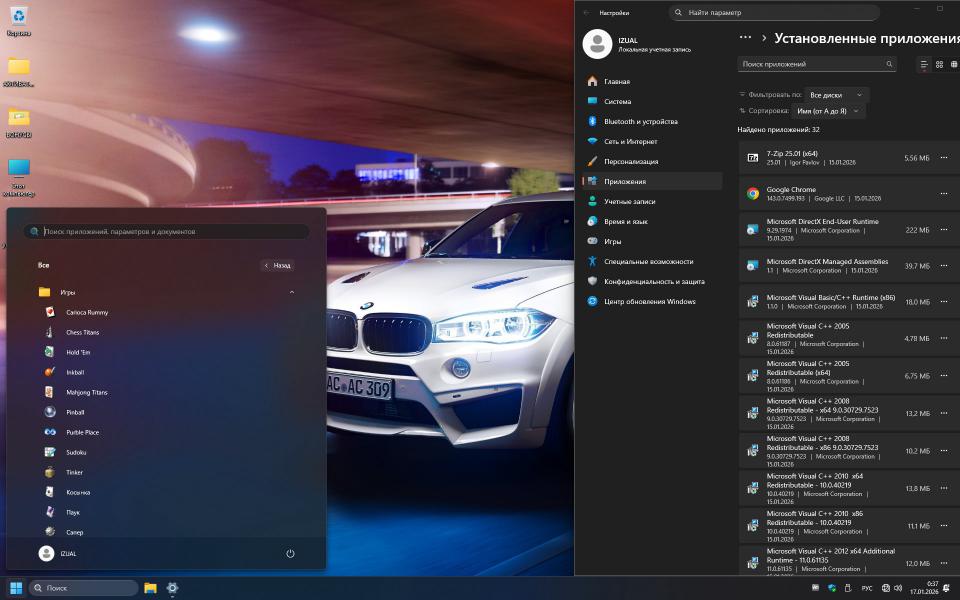Select Персонализация in Settings sidebar
960x600 pixels.
pos(631,161)
